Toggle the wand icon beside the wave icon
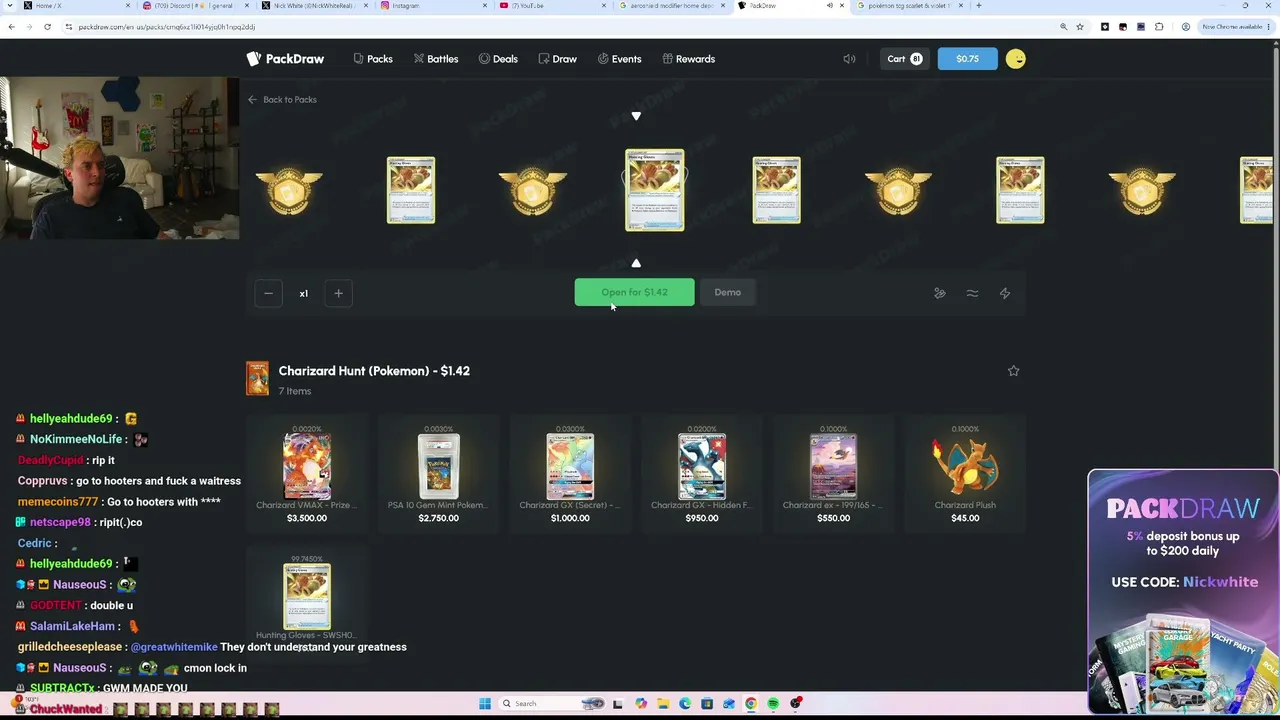The image size is (1280, 720). (940, 293)
